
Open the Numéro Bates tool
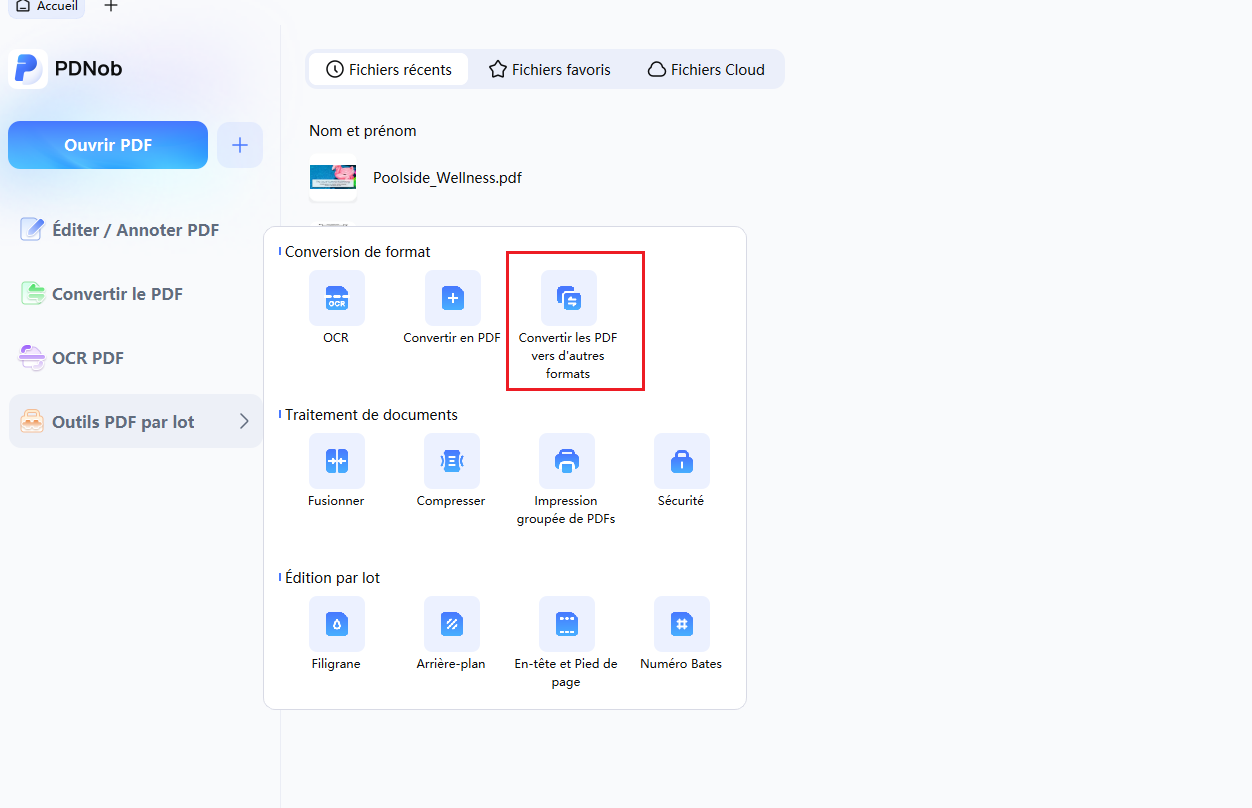point(682,624)
